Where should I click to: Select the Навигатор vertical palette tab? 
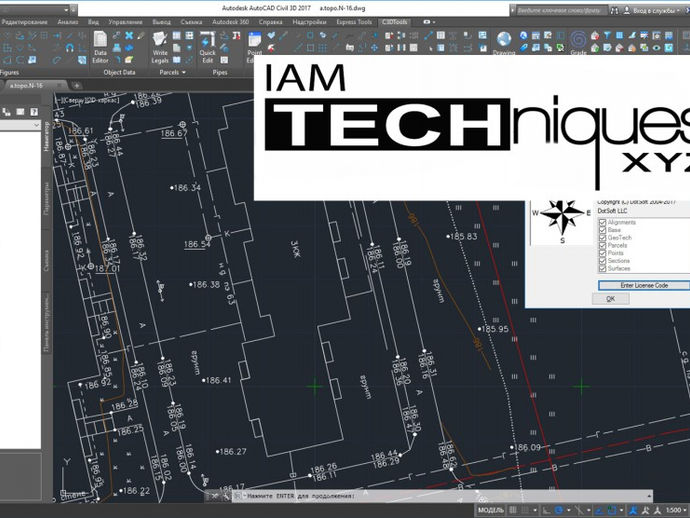pos(47,137)
